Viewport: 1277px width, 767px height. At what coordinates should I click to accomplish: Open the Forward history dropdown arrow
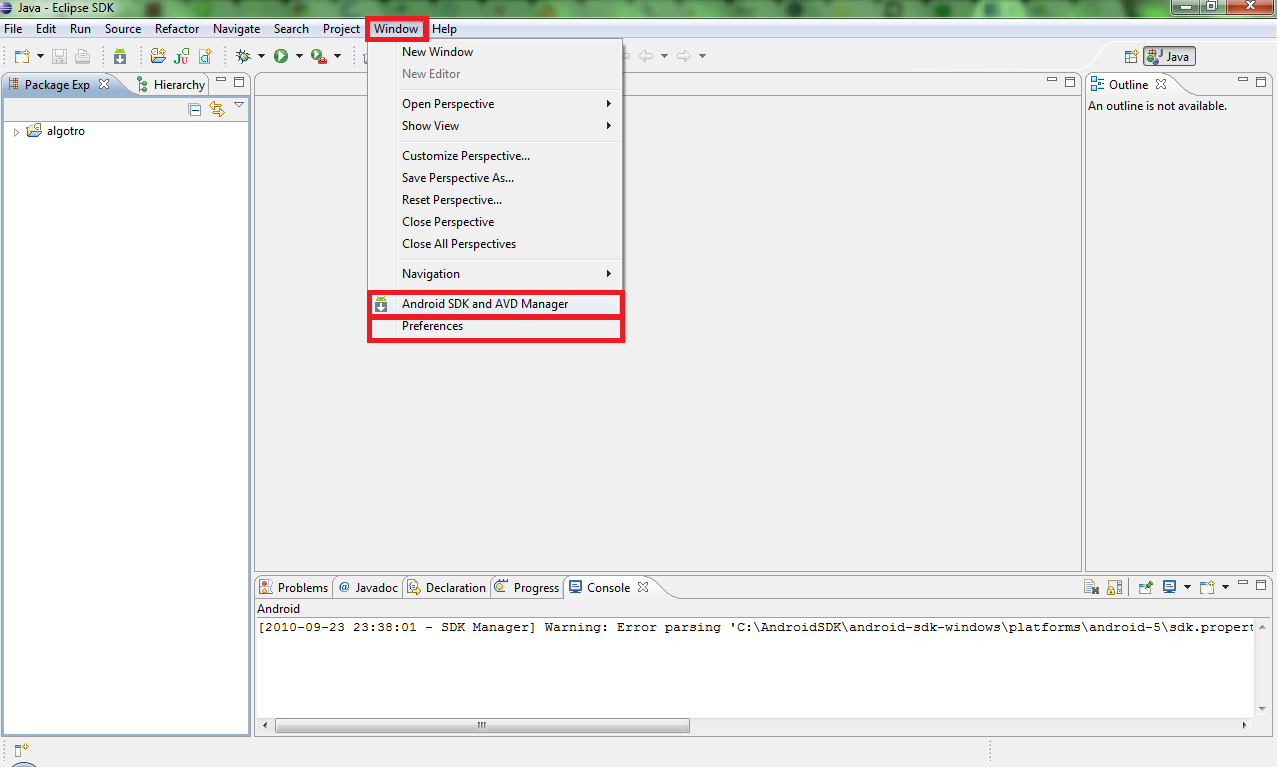click(x=702, y=56)
